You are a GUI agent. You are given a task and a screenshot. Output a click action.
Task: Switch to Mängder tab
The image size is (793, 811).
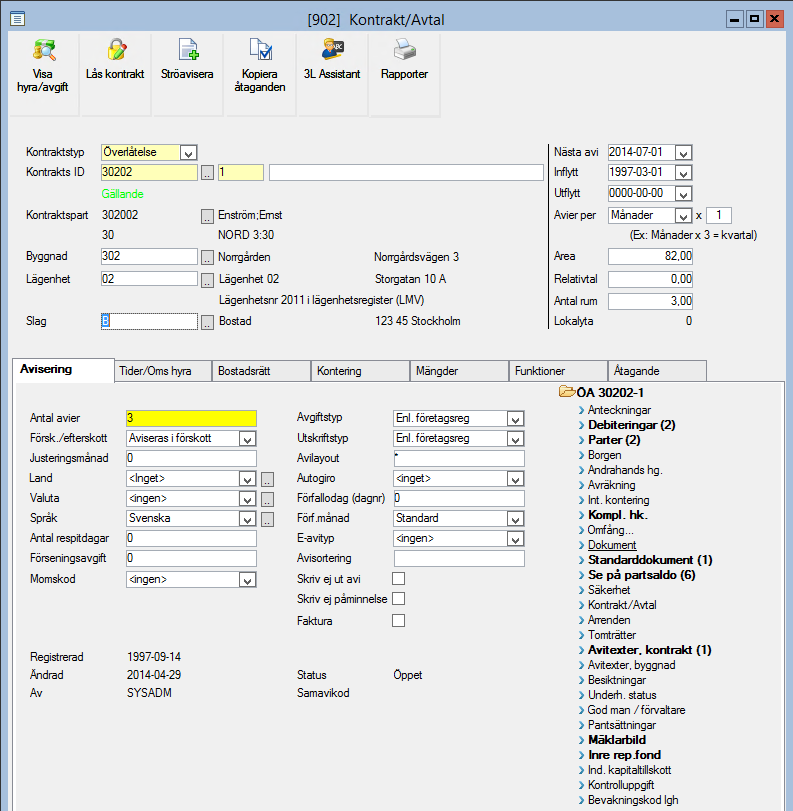pyautogui.click(x=459, y=371)
